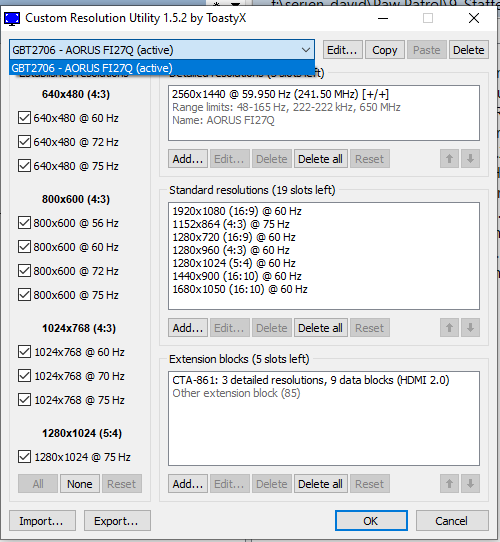Reset the established resolutions
The height and width of the screenshot is (542, 500).
(x=122, y=484)
